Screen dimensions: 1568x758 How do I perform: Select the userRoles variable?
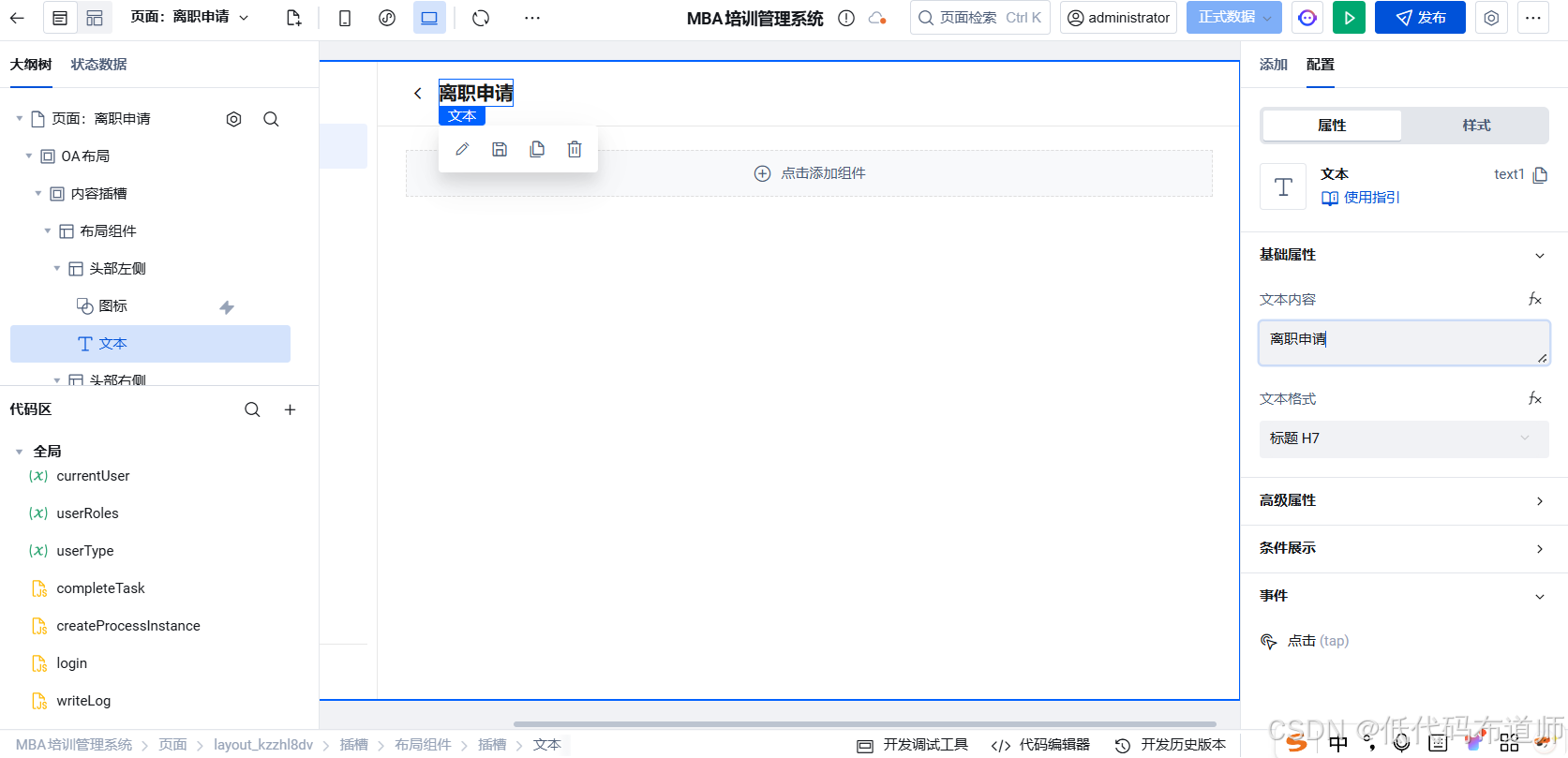click(x=87, y=513)
